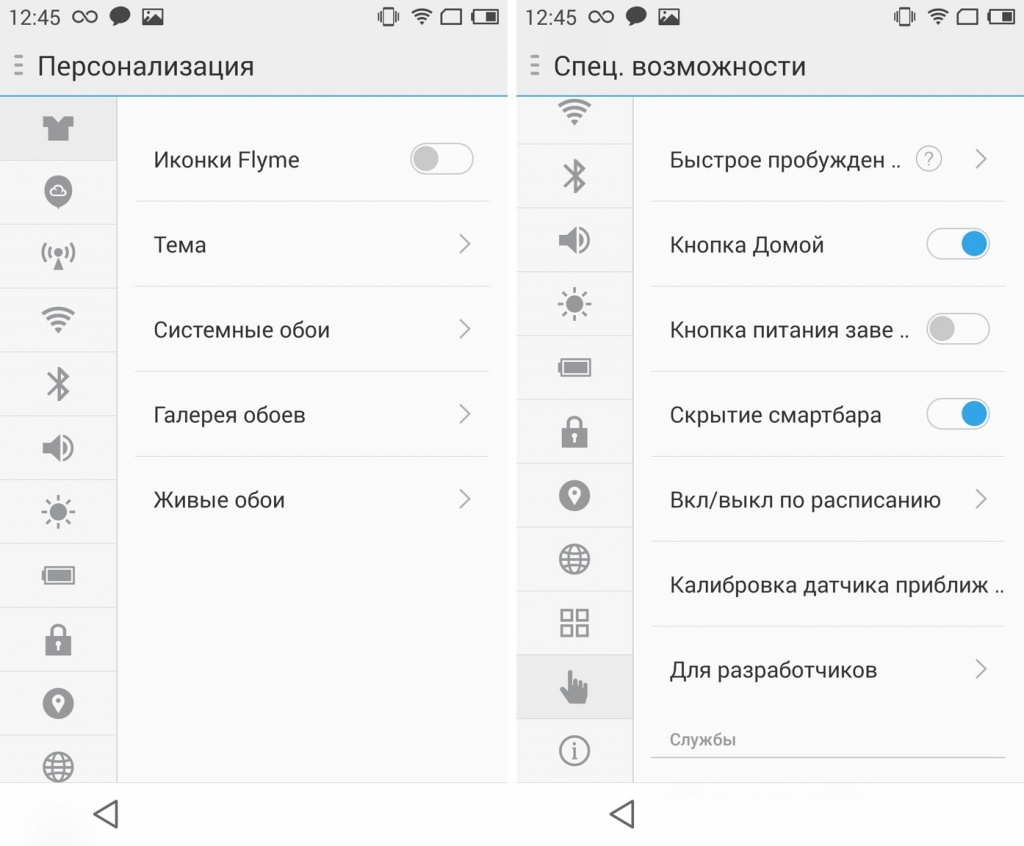
Task: Select the info circle about-phone icon
Action: pos(574,750)
